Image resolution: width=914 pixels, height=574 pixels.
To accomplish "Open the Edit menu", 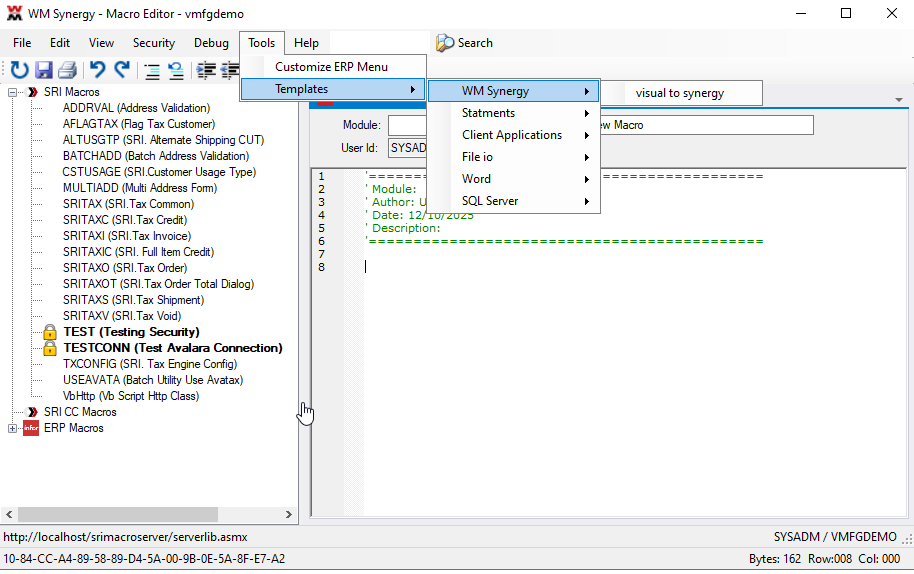I will [59, 43].
